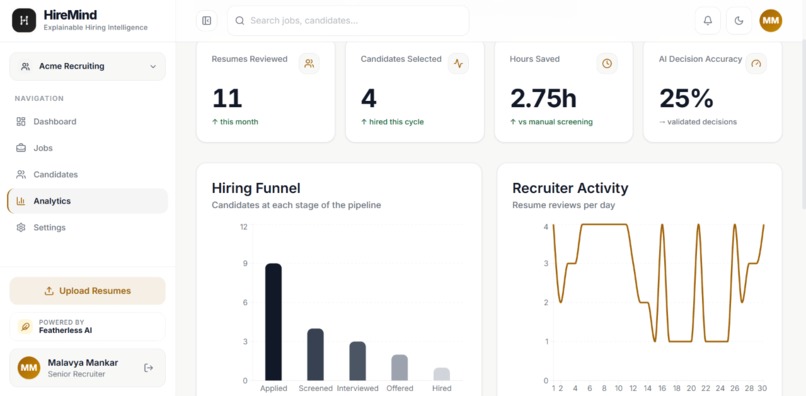
Task: Click the Candidates Selected pulse icon
Action: pos(458,64)
